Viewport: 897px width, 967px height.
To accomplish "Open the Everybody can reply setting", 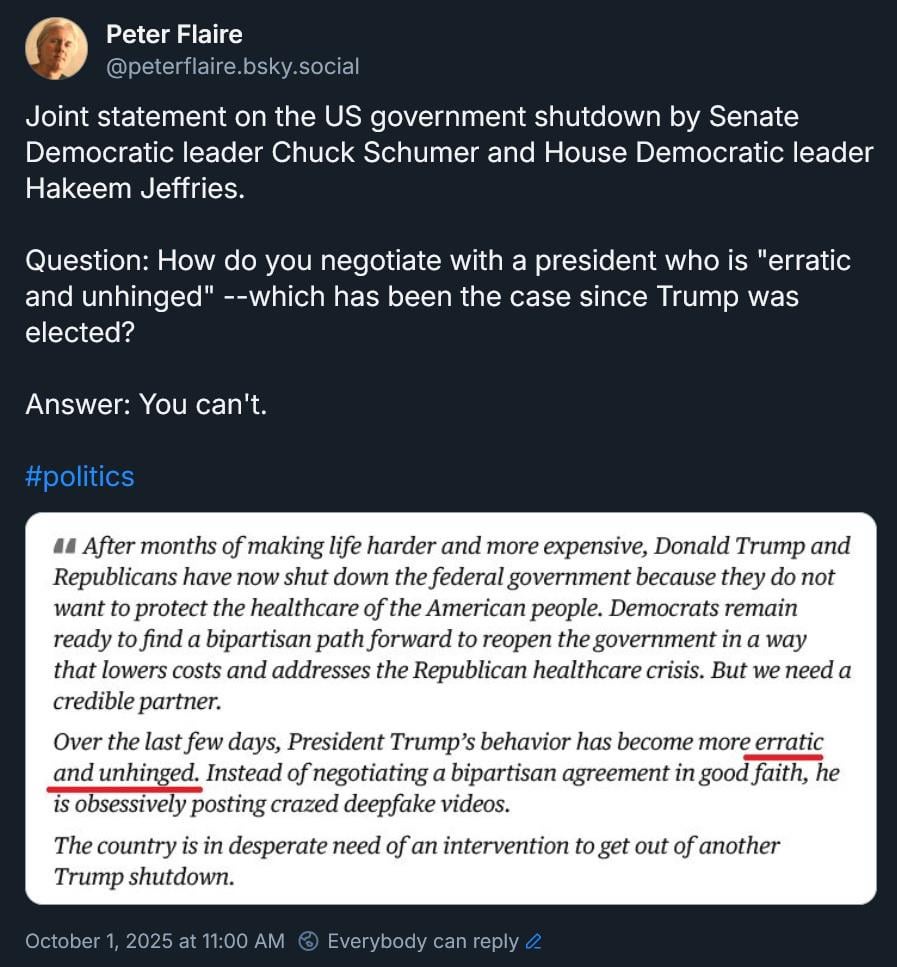I will pos(422,941).
